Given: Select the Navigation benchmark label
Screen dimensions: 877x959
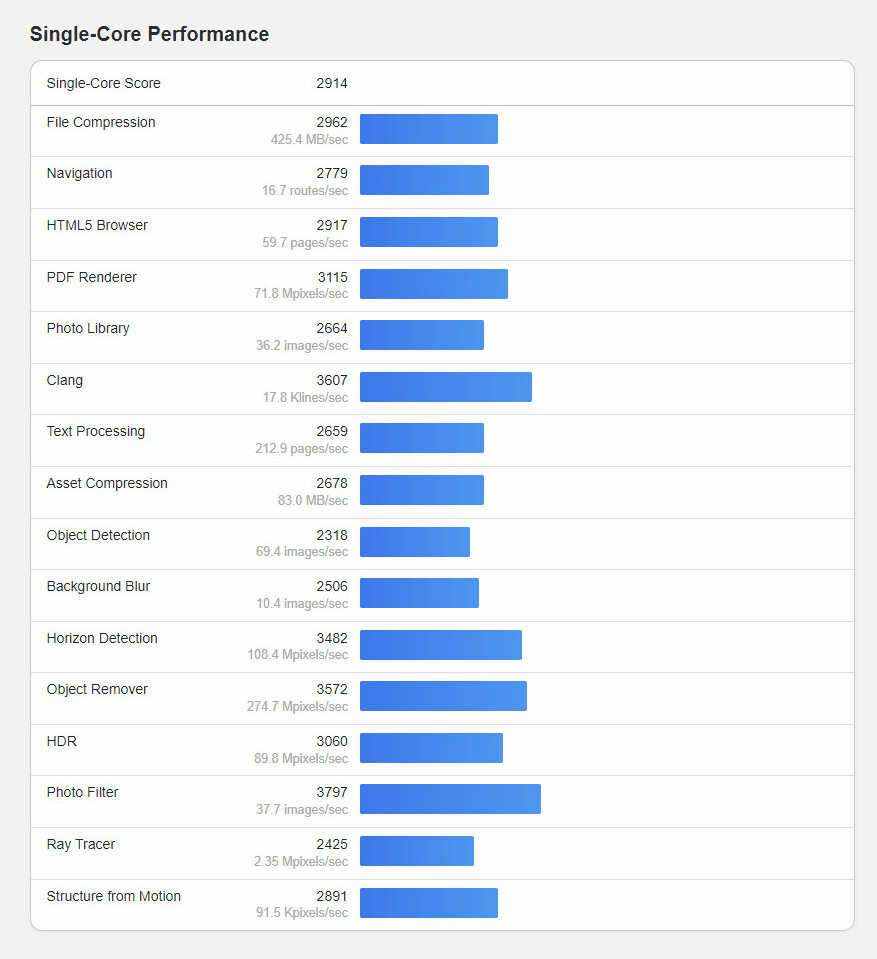Looking at the screenshot, I should click(x=79, y=173).
